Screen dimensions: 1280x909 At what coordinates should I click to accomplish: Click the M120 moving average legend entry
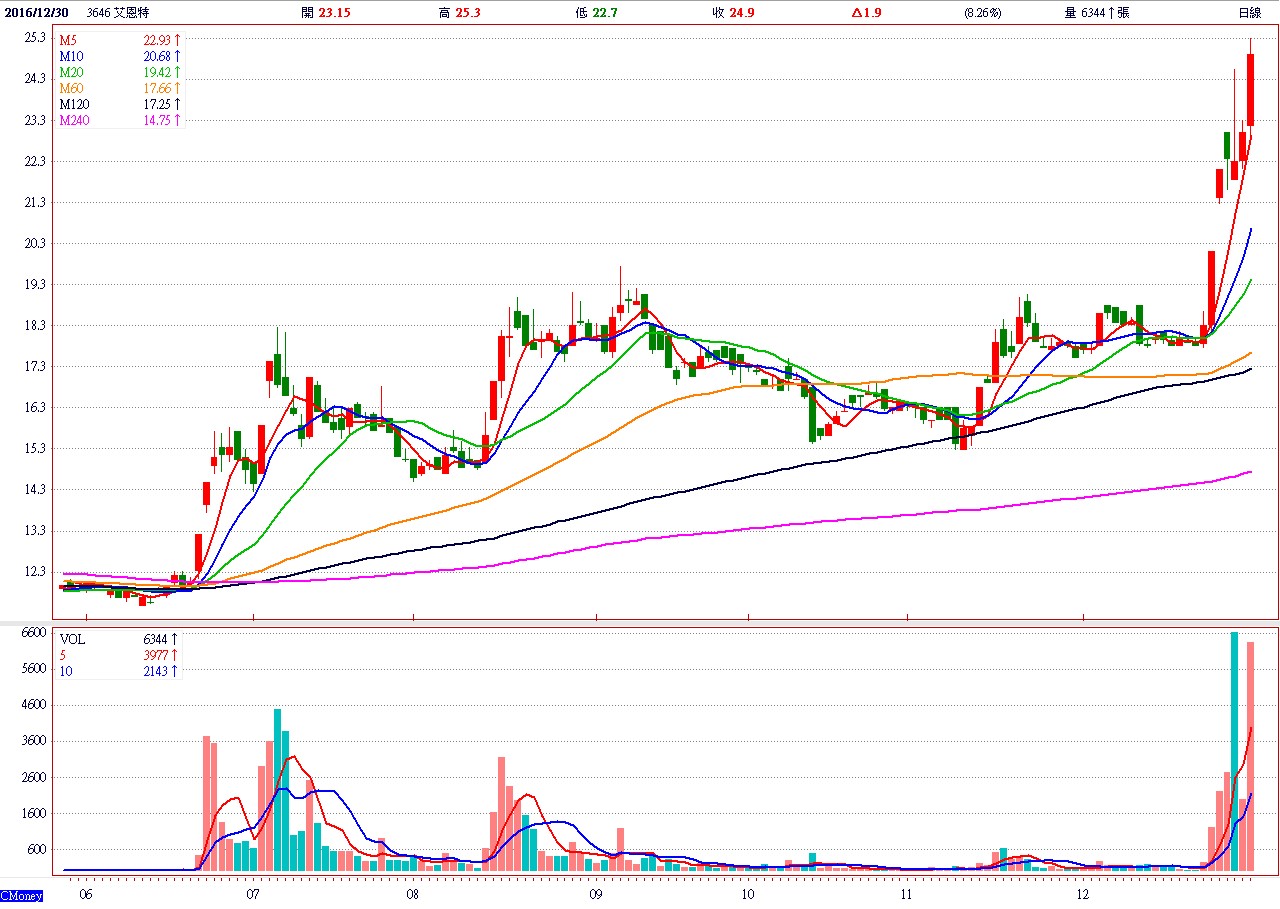click(73, 104)
